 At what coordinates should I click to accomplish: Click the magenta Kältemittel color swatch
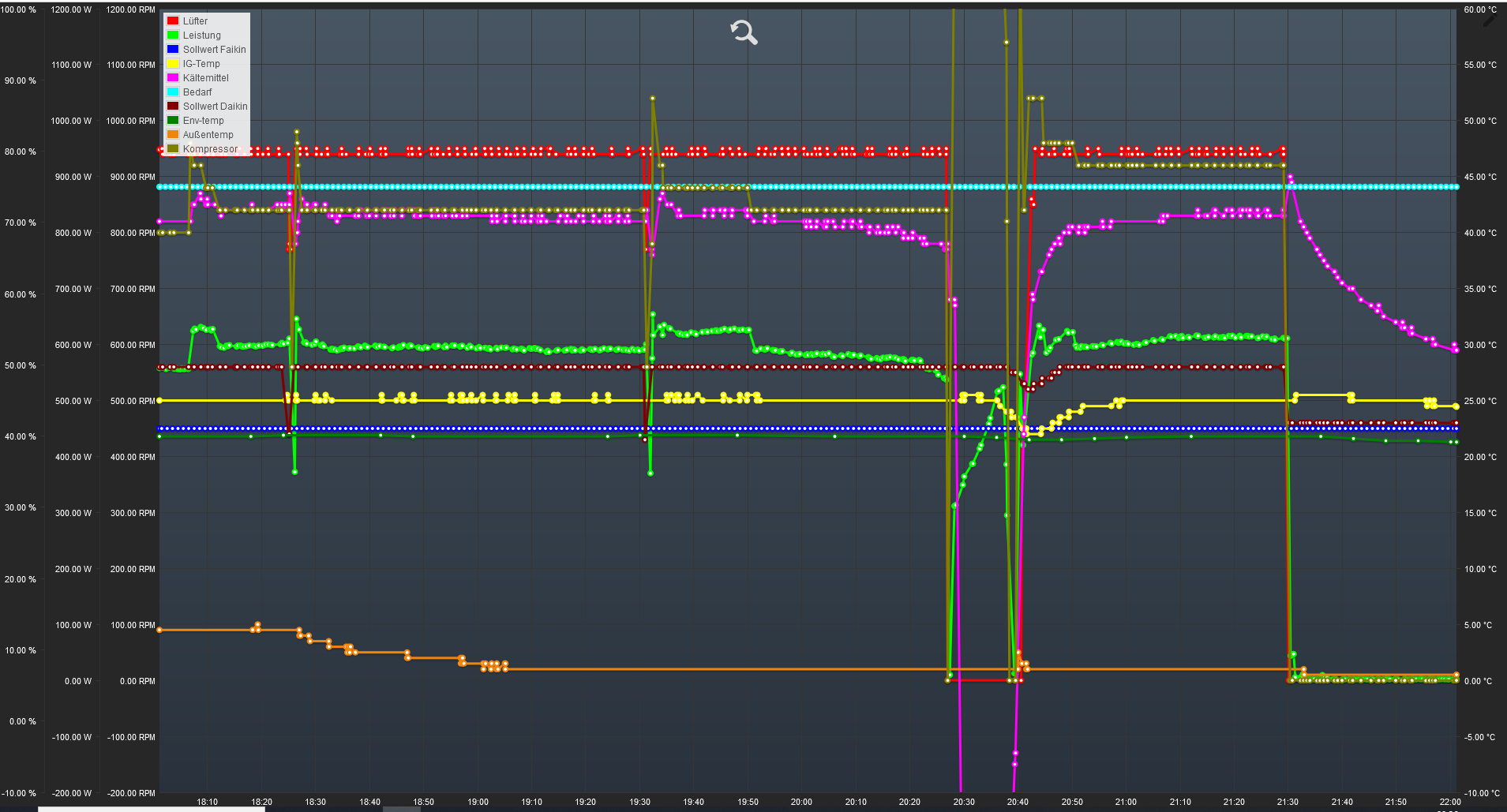click(173, 78)
